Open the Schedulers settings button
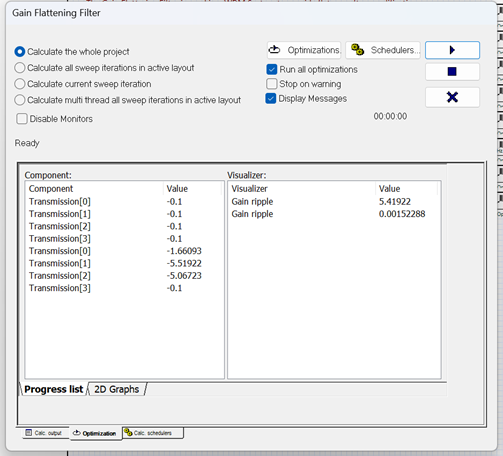 [383, 50]
